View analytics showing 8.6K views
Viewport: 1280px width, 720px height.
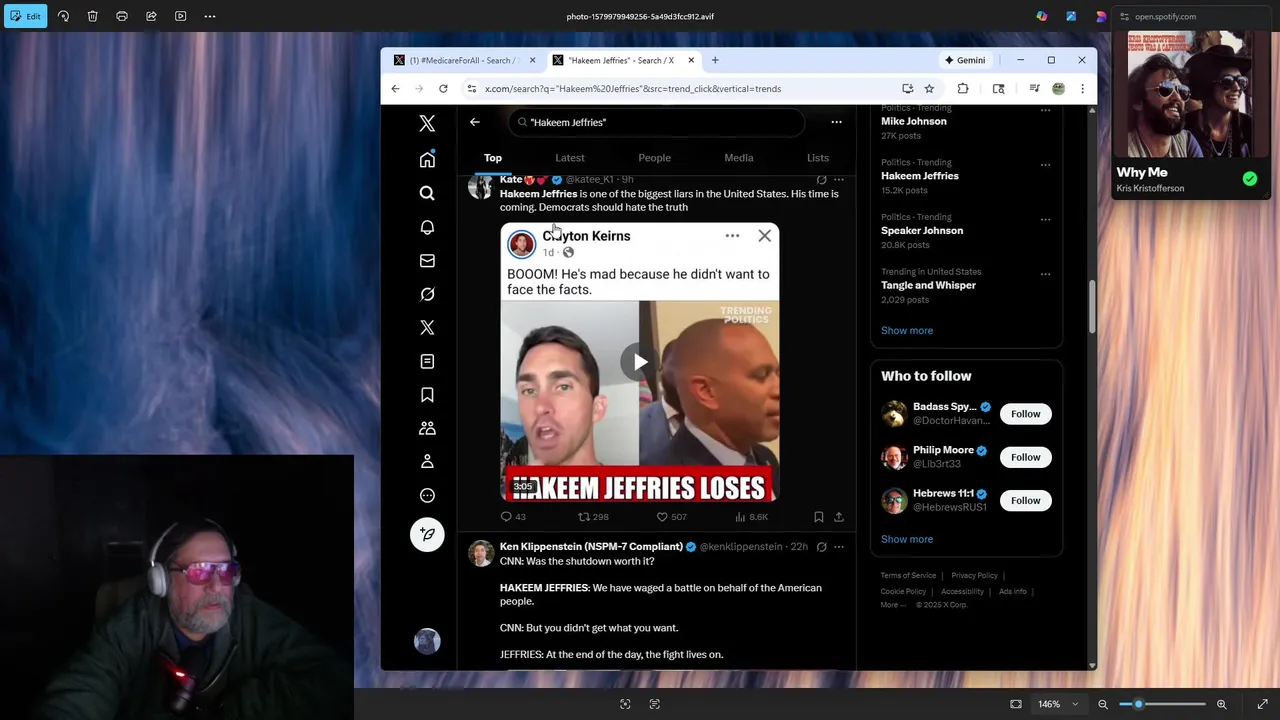751,517
